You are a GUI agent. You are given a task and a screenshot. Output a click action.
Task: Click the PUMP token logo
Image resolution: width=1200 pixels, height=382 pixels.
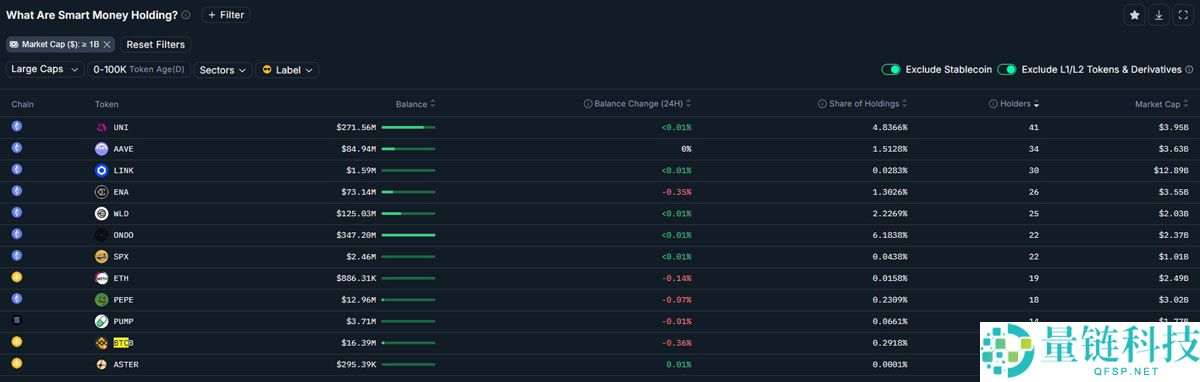pos(101,321)
